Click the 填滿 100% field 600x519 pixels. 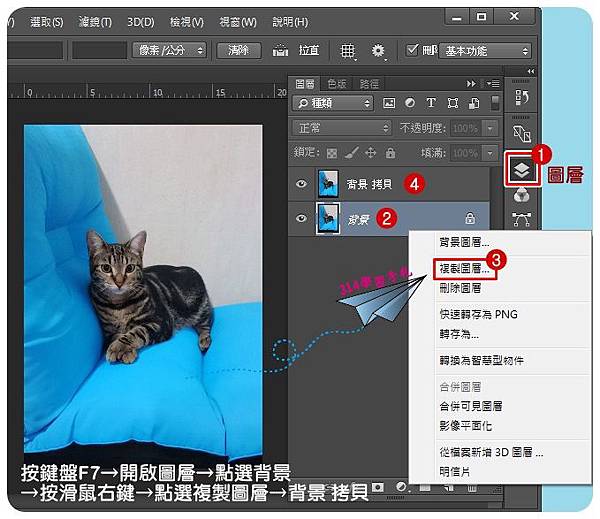click(466, 153)
